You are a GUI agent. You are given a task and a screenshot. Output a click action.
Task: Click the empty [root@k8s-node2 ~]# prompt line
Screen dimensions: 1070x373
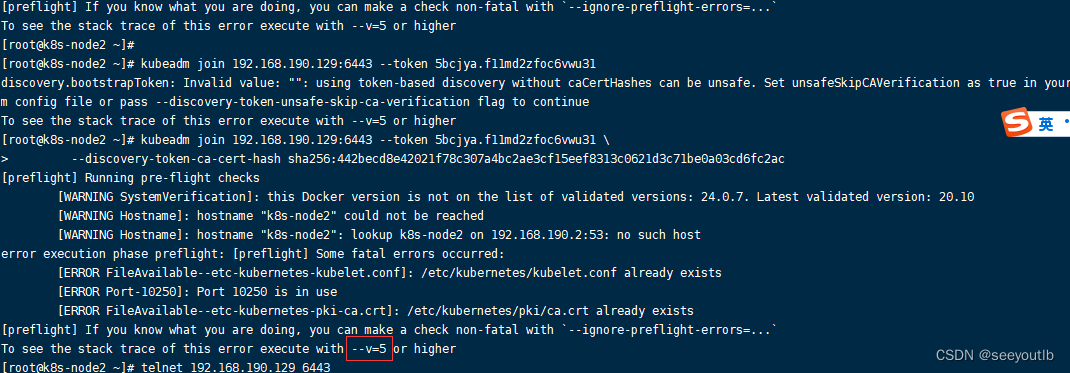[67, 45]
